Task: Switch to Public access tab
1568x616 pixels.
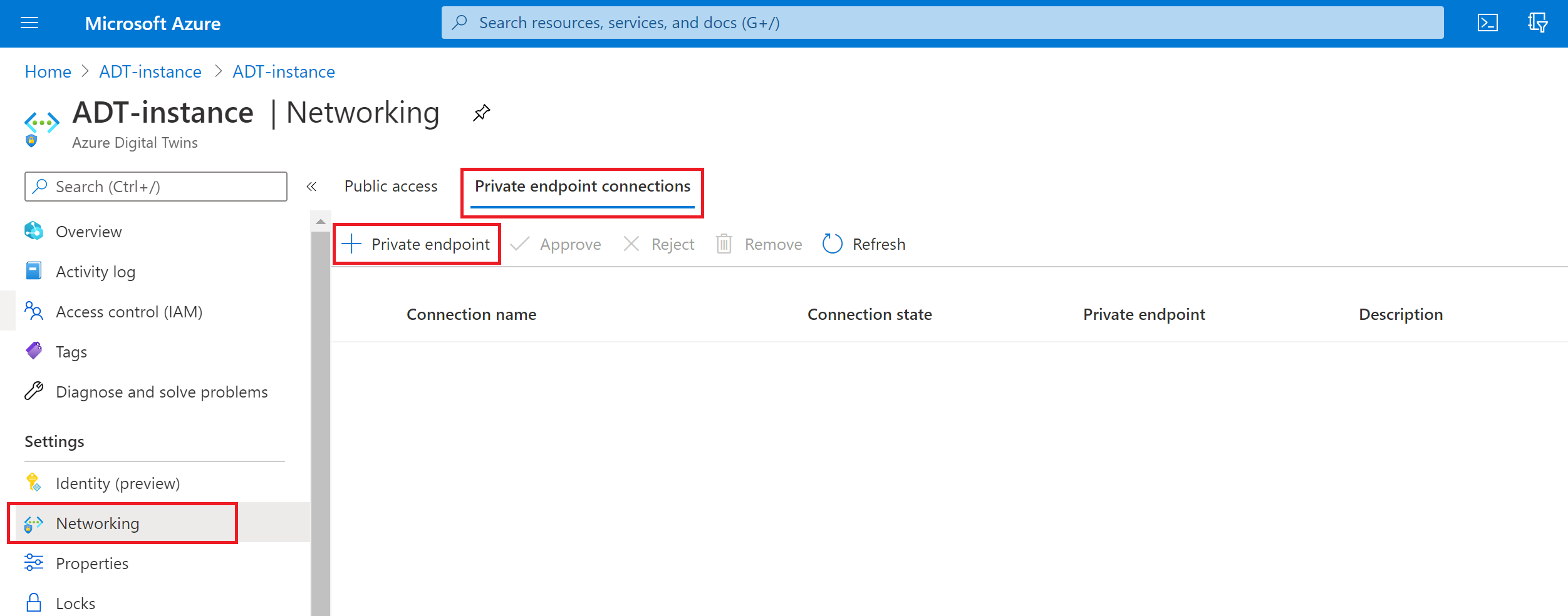Action: tap(391, 187)
